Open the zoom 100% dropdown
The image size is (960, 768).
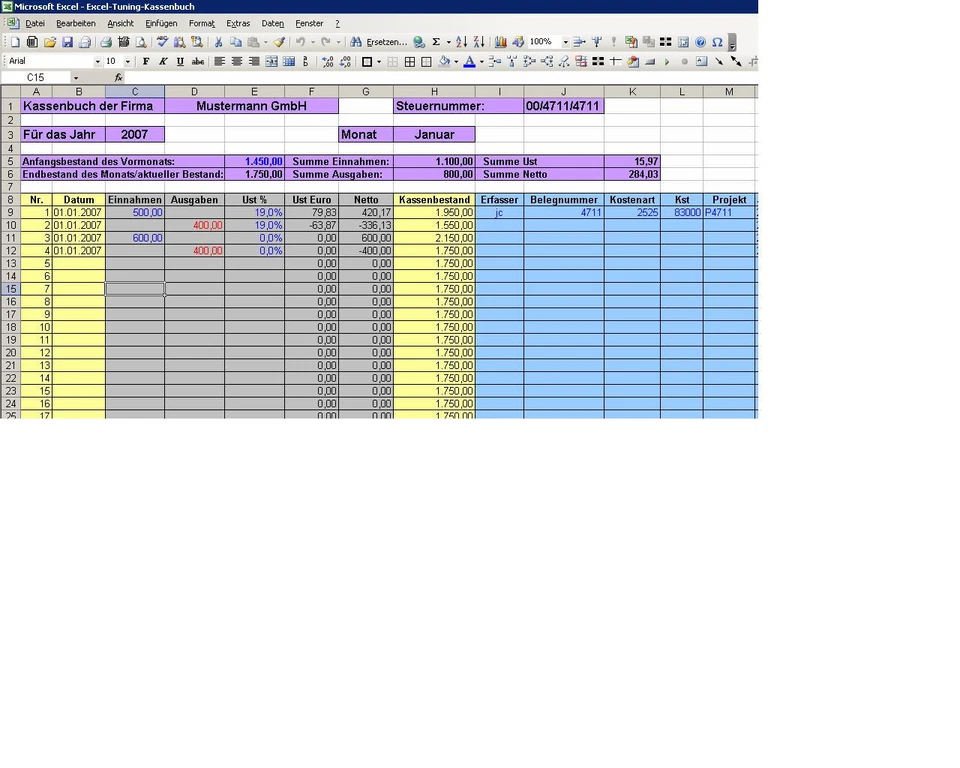pos(565,42)
